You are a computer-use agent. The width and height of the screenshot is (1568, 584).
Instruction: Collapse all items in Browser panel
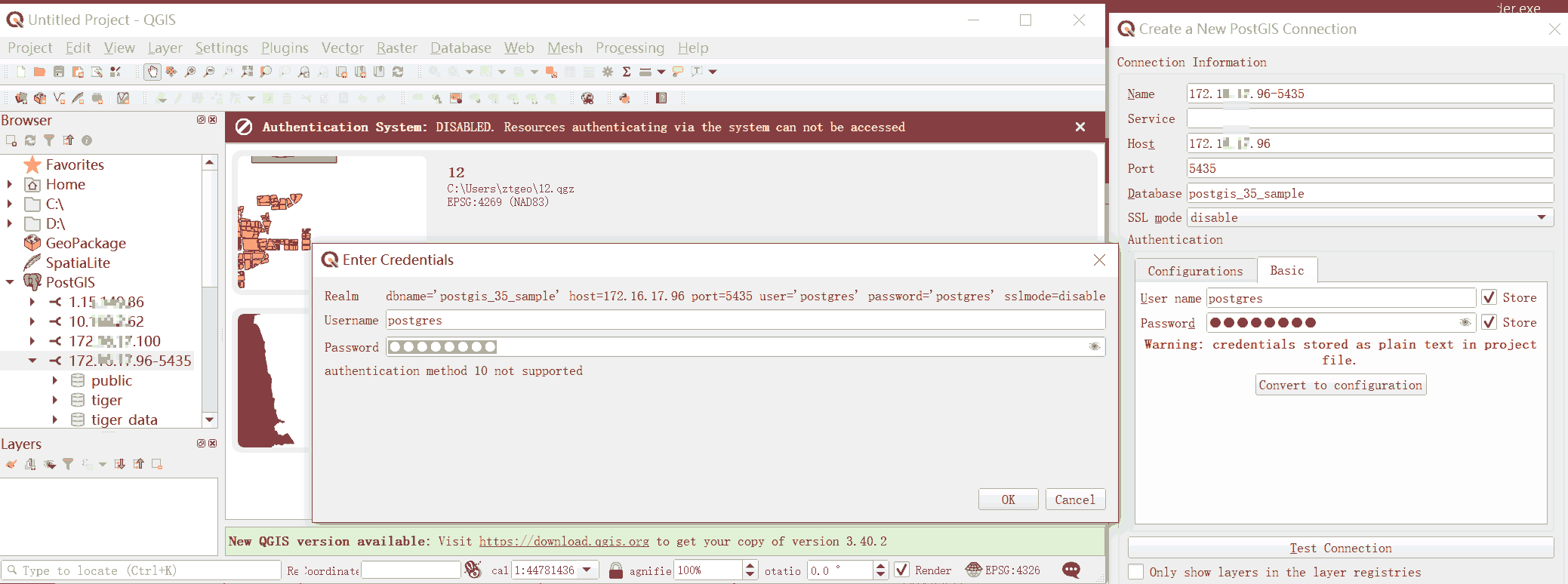[69, 140]
